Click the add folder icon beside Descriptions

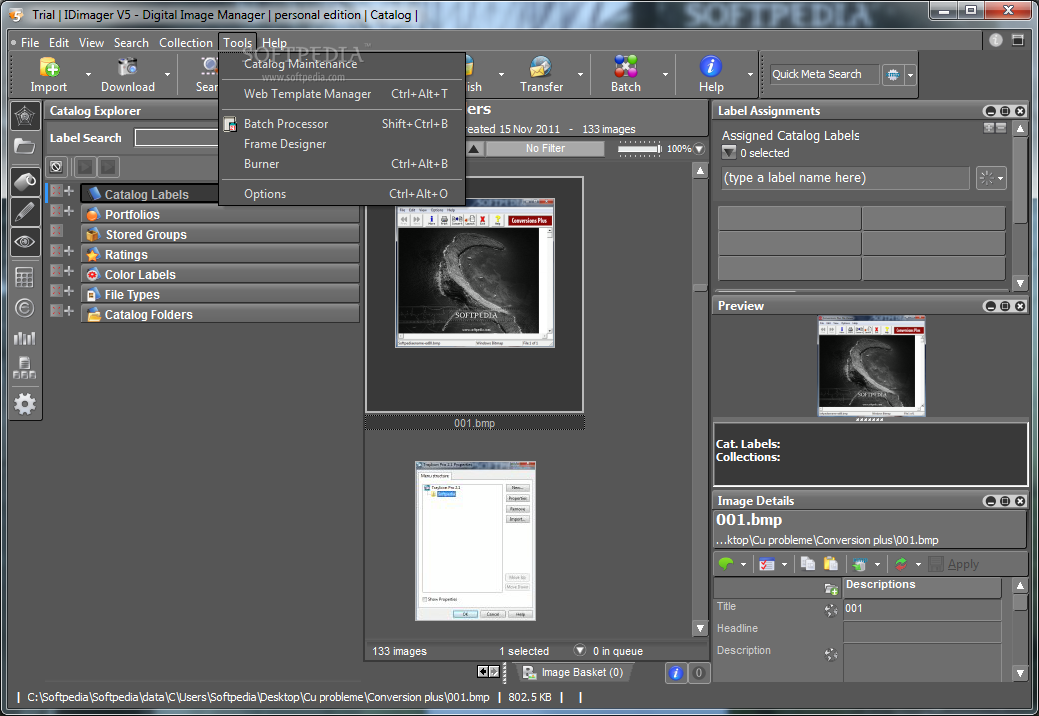point(831,588)
